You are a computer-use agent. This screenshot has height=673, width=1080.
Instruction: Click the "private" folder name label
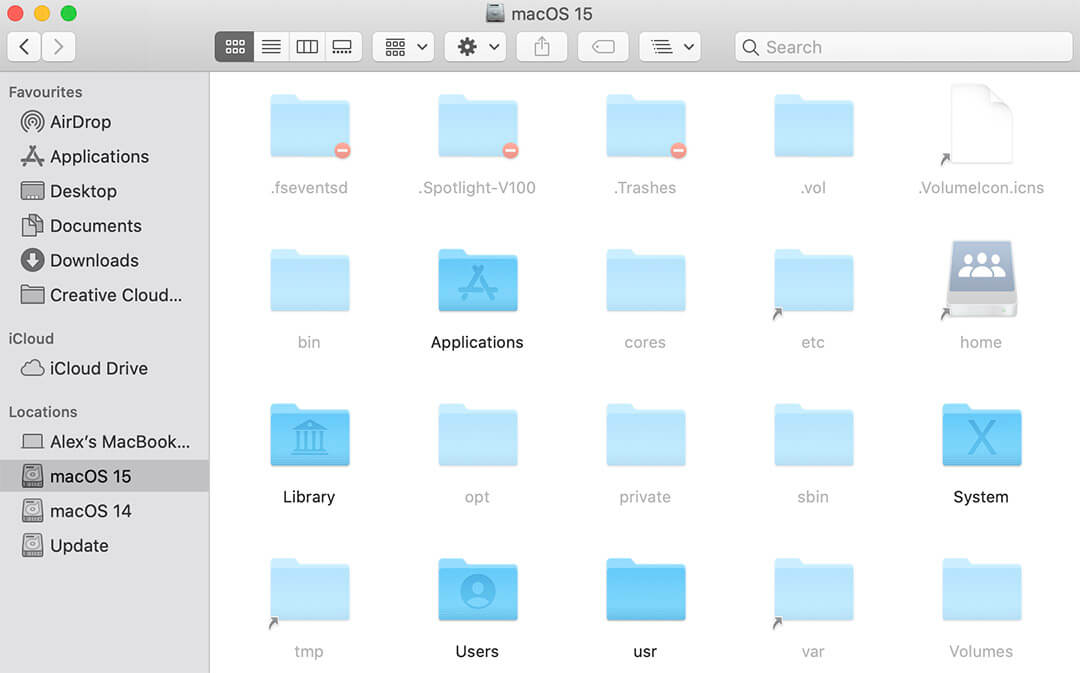click(645, 497)
